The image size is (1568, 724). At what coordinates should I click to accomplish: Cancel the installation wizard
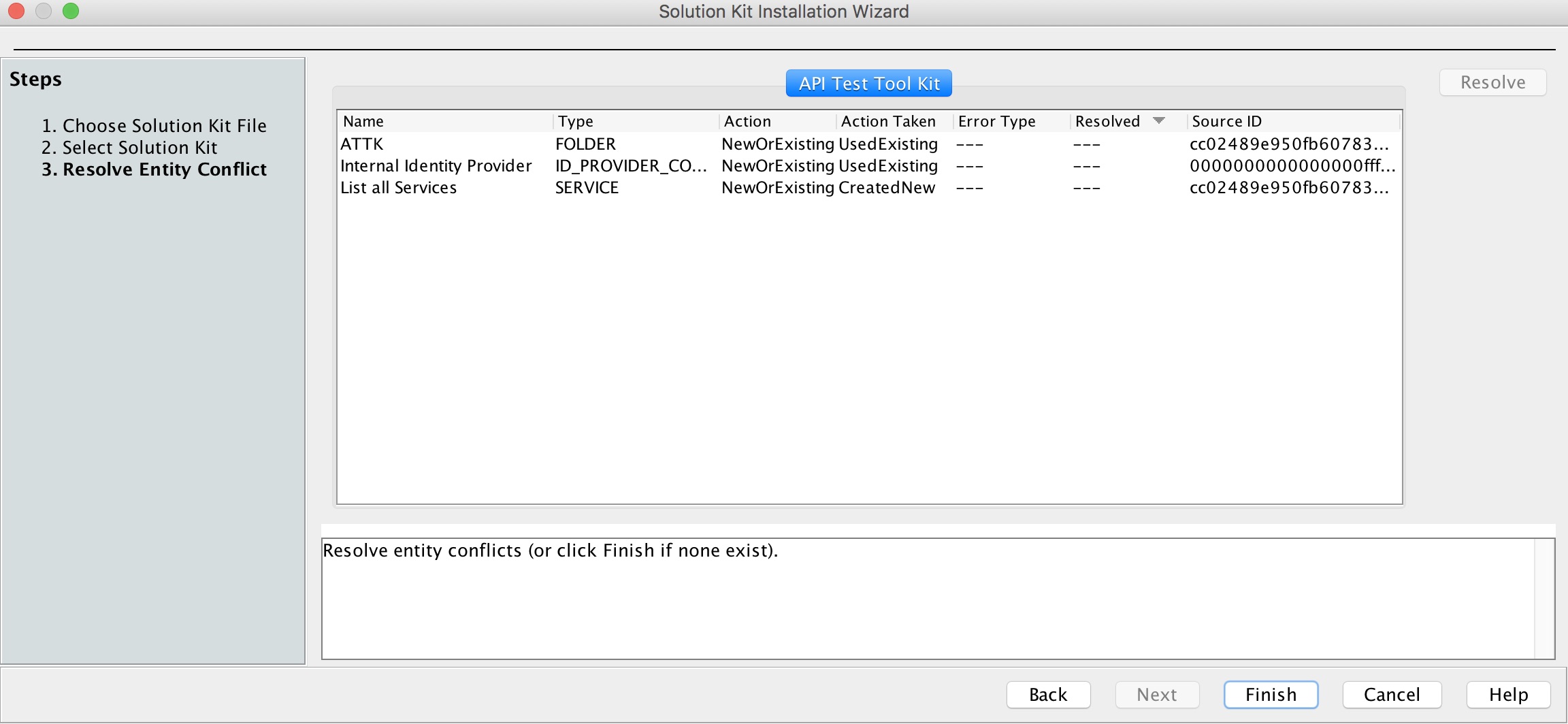point(1392,695)
